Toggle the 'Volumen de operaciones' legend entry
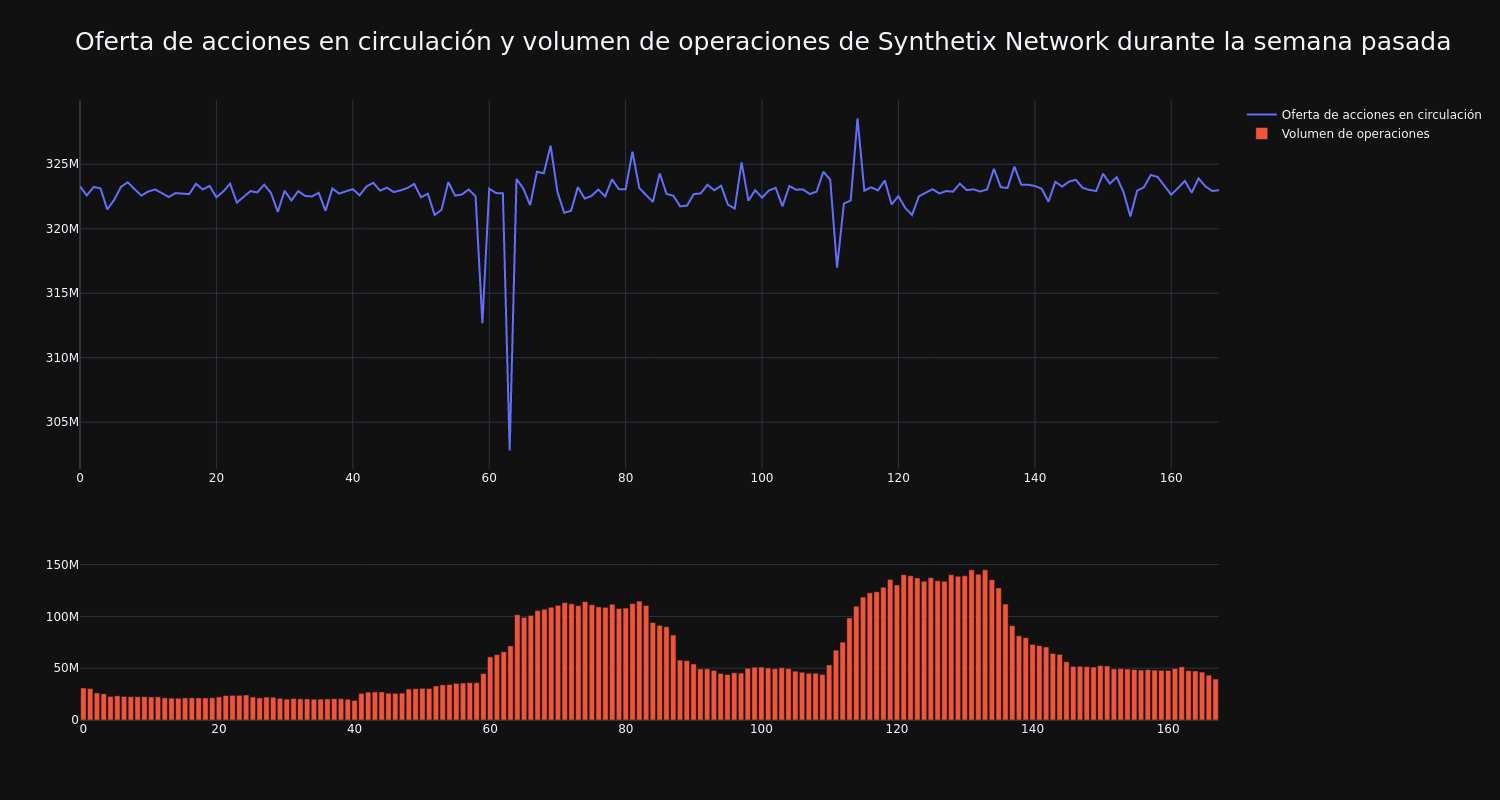The image size is (1500, 800). [1340, 134]
